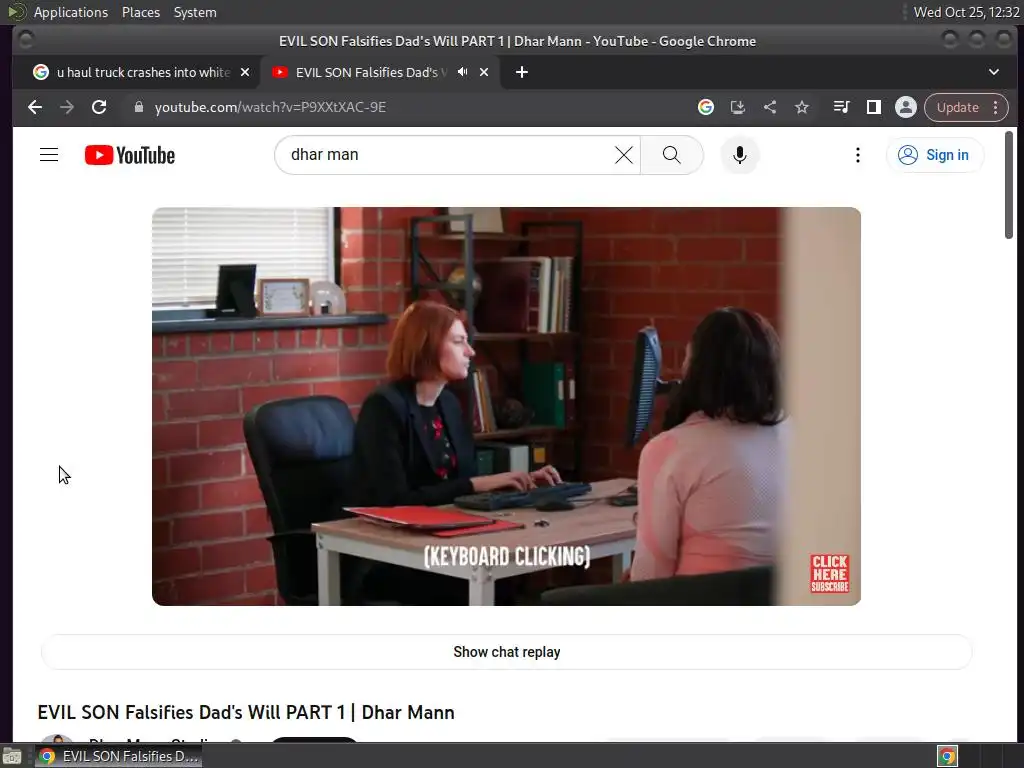Select the EVIL SON Falsifies Dad's tab
Viewport: 1024px width, 768px height.
[x=380, y=72]
